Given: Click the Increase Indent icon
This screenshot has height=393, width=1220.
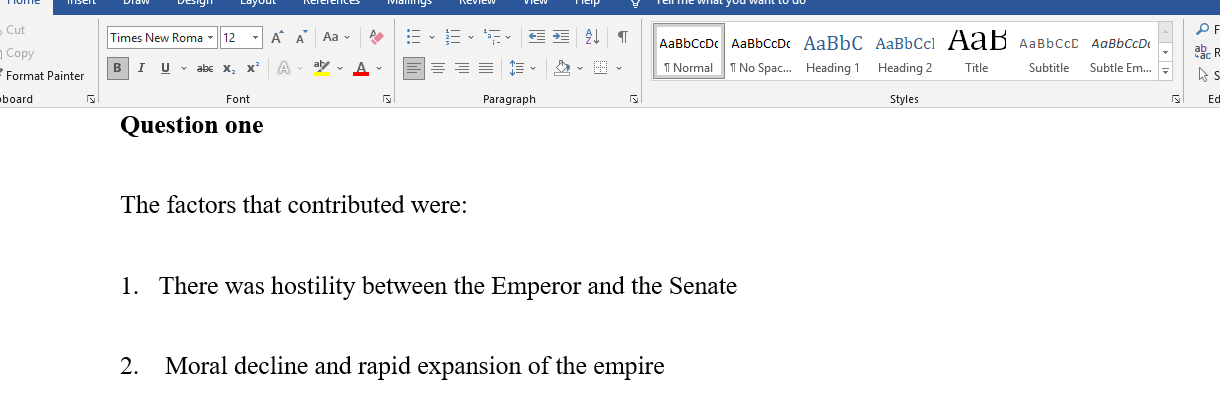Looking at the screenshot, I should pyautogui.click(x=561, y=38).
